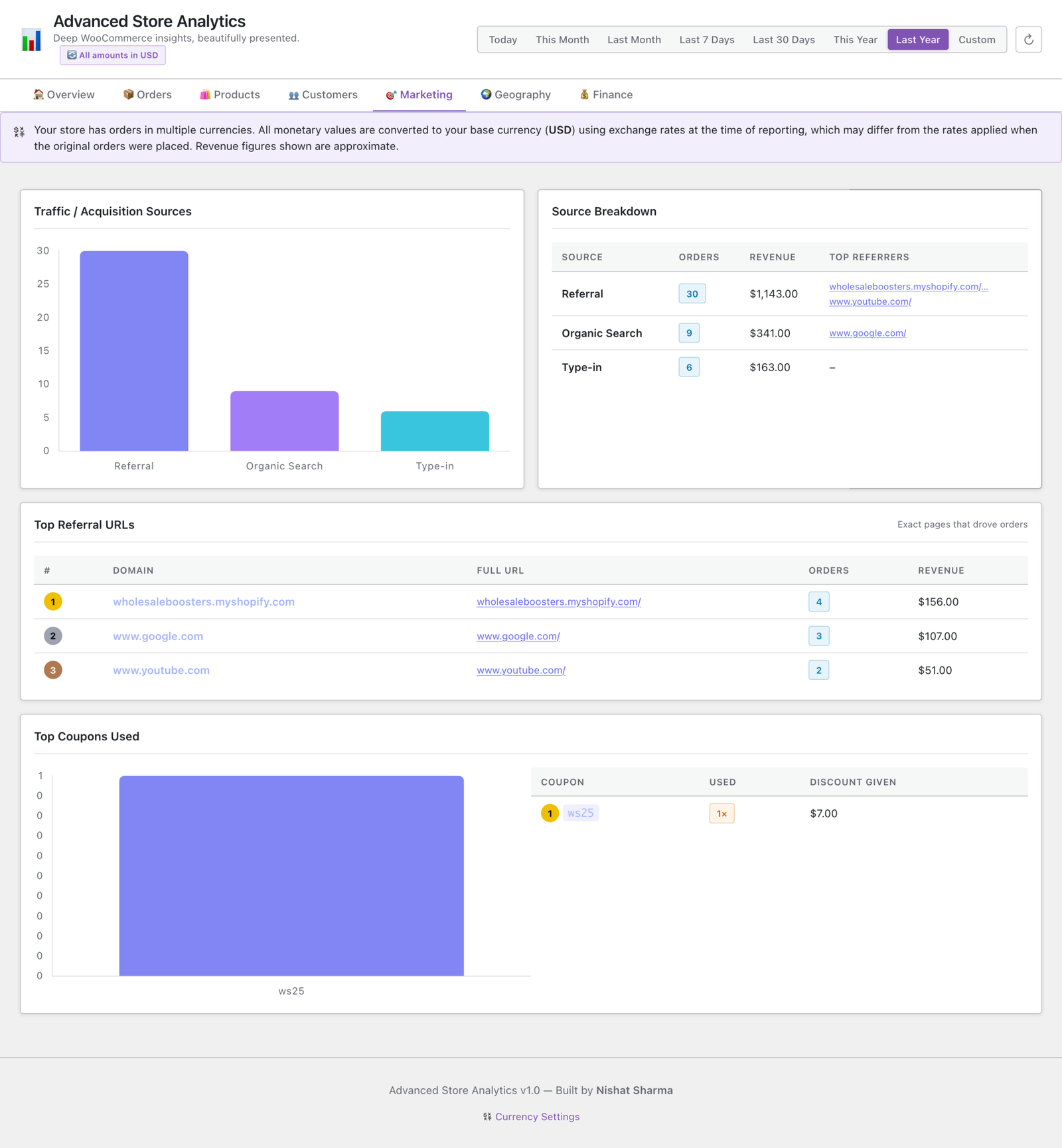The image size is (1062, 1148).
Task: Click the $156.00 revenue cell
Action: pos(938,602)
